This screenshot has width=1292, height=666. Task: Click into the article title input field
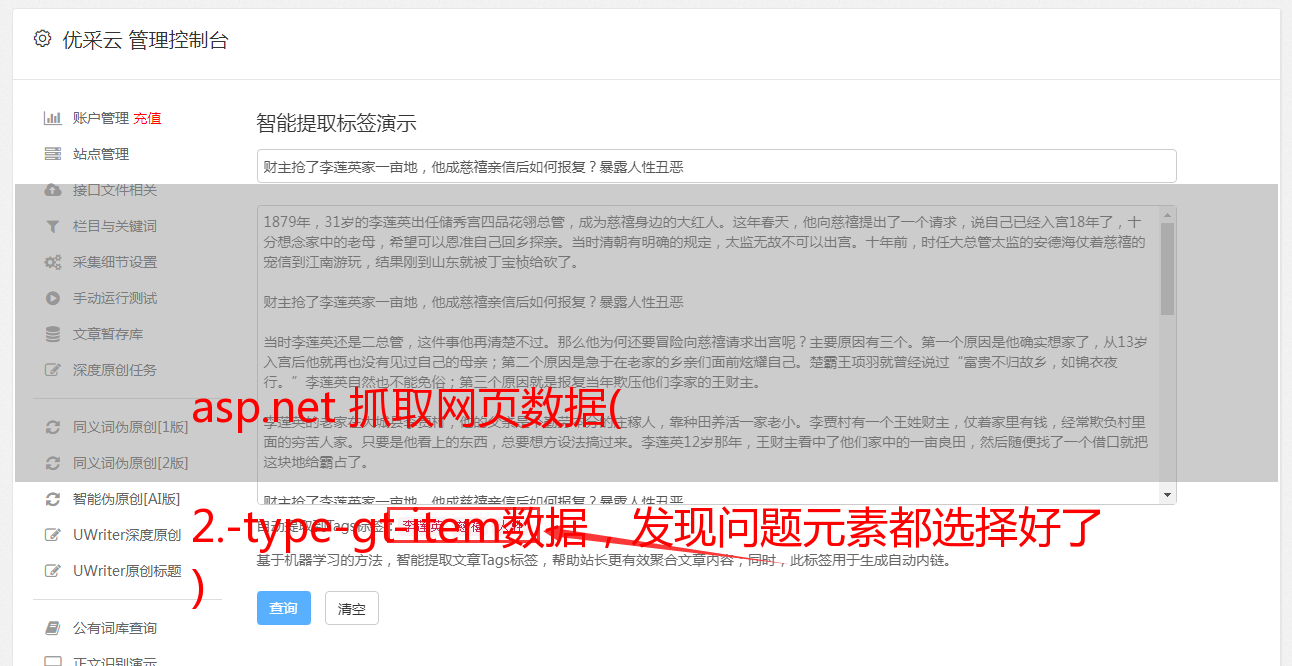coord(716,166)
